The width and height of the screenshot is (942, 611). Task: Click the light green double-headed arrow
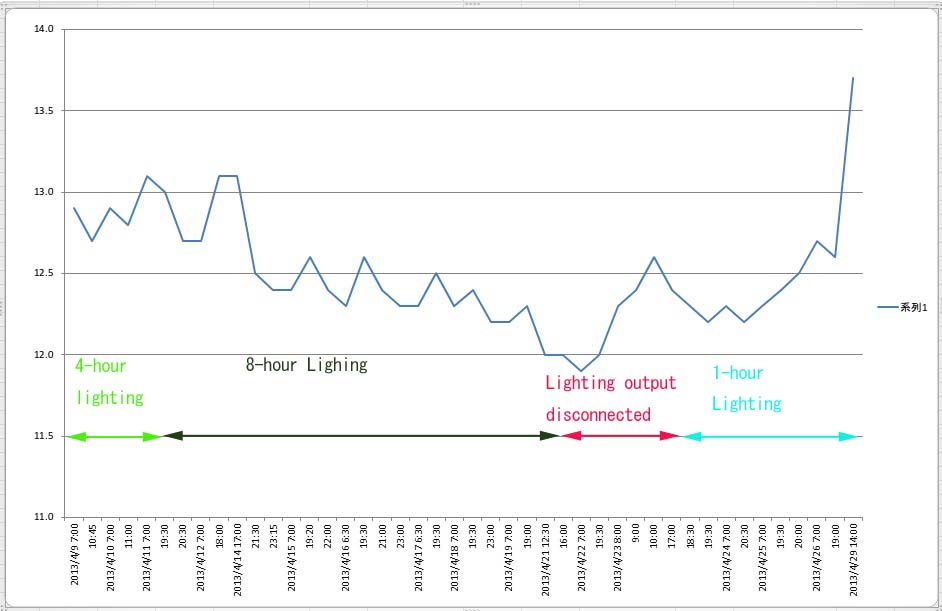pos(115,437)
